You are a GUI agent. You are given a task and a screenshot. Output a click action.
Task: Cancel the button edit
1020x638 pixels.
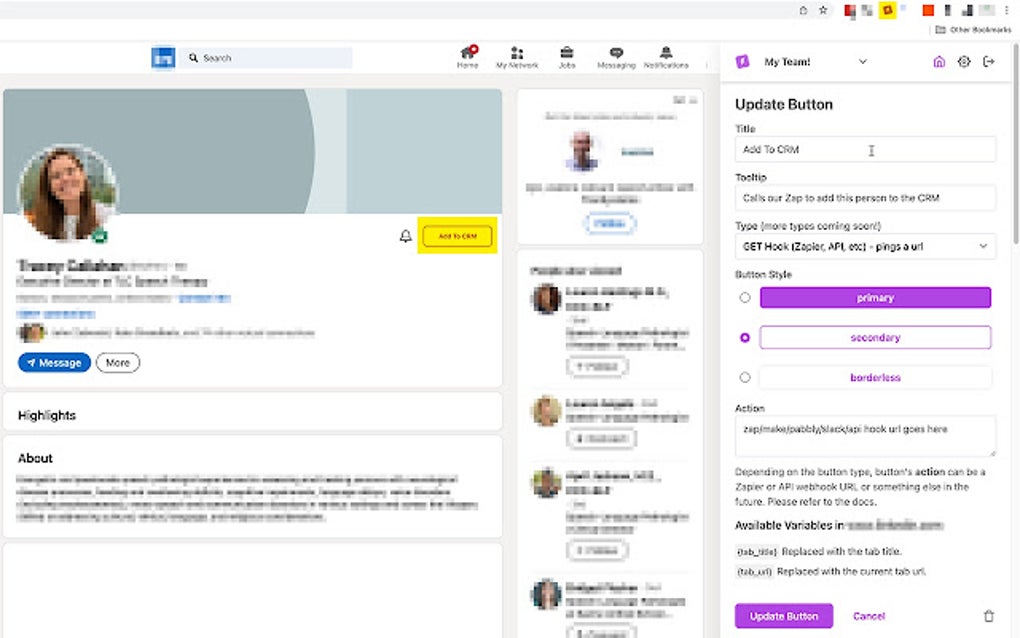[868, 615]
